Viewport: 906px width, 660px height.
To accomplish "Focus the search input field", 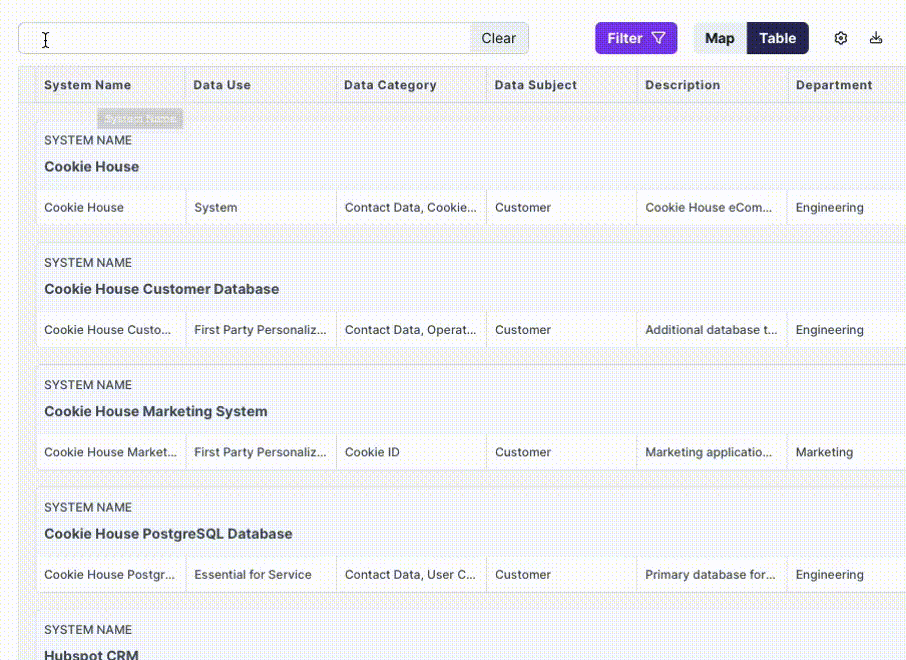I will 244,38.
